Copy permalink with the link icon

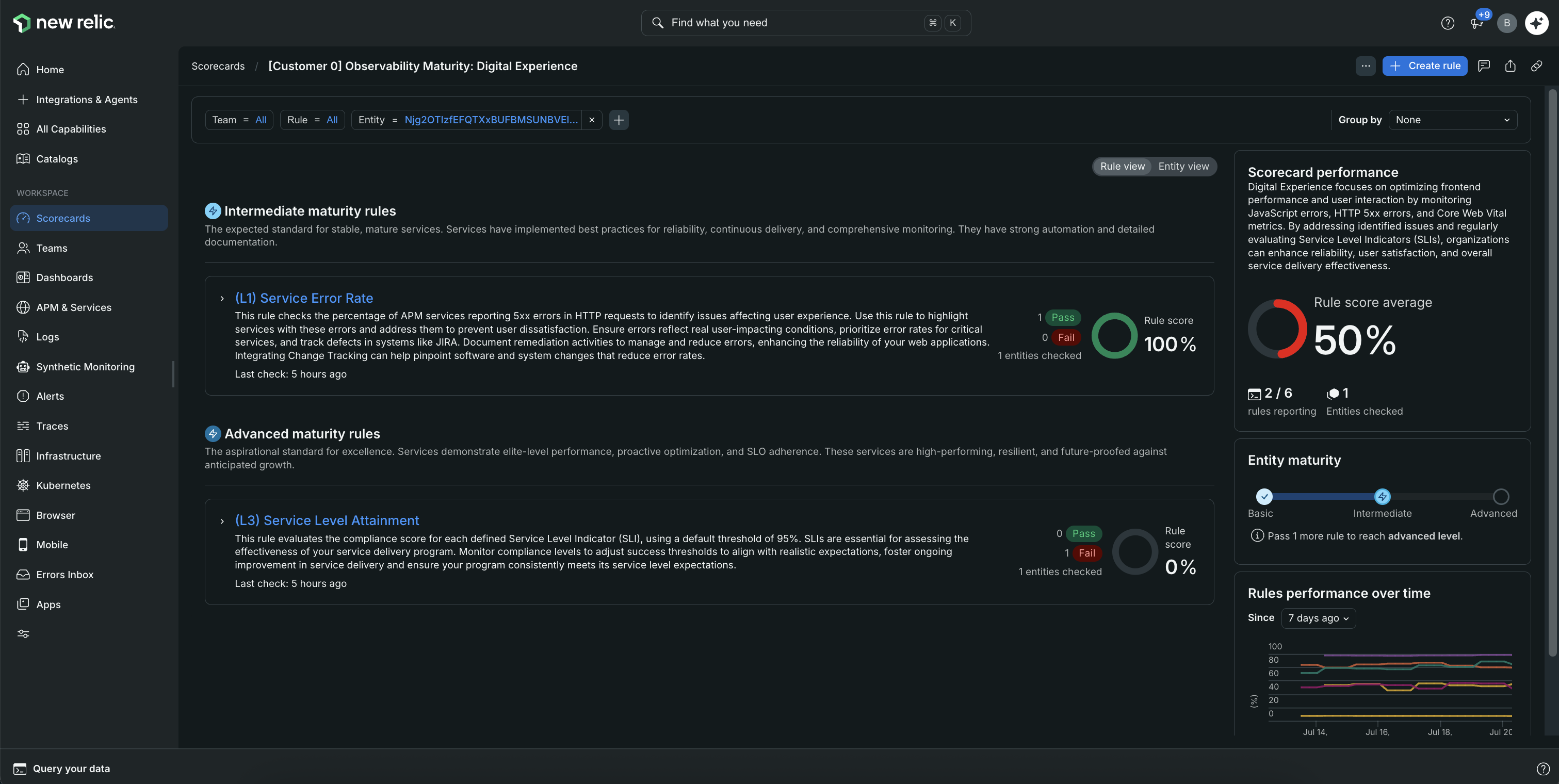(1537, 66)
